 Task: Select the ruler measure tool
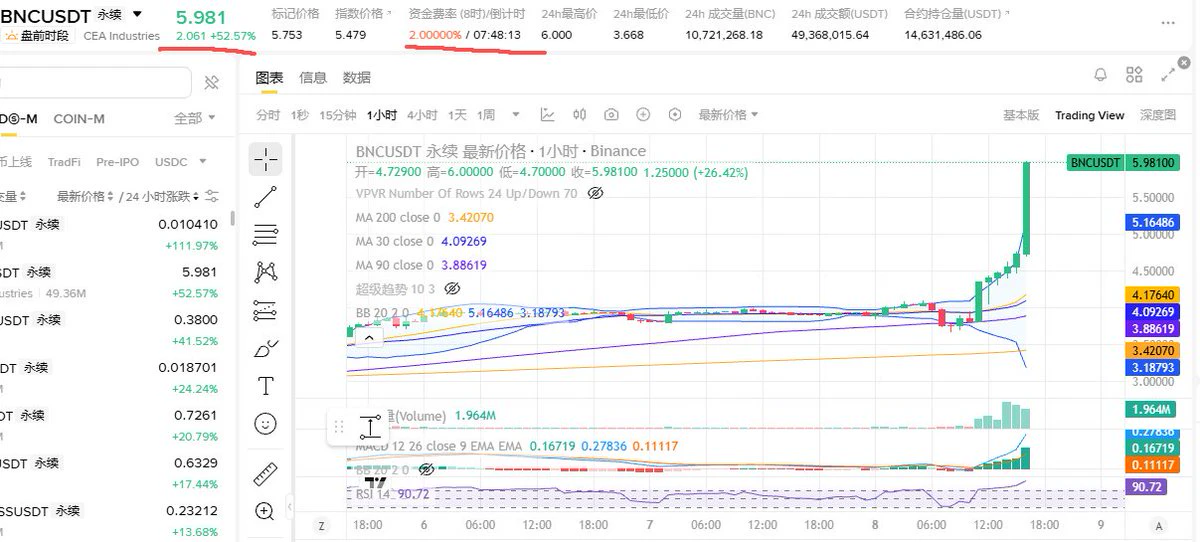pos(265,474)
